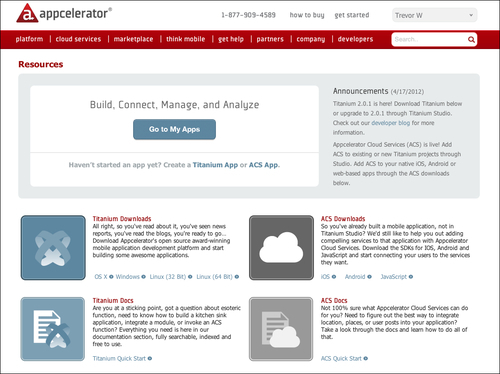
Task: Download Titanium for OS X
Action: 101,277
